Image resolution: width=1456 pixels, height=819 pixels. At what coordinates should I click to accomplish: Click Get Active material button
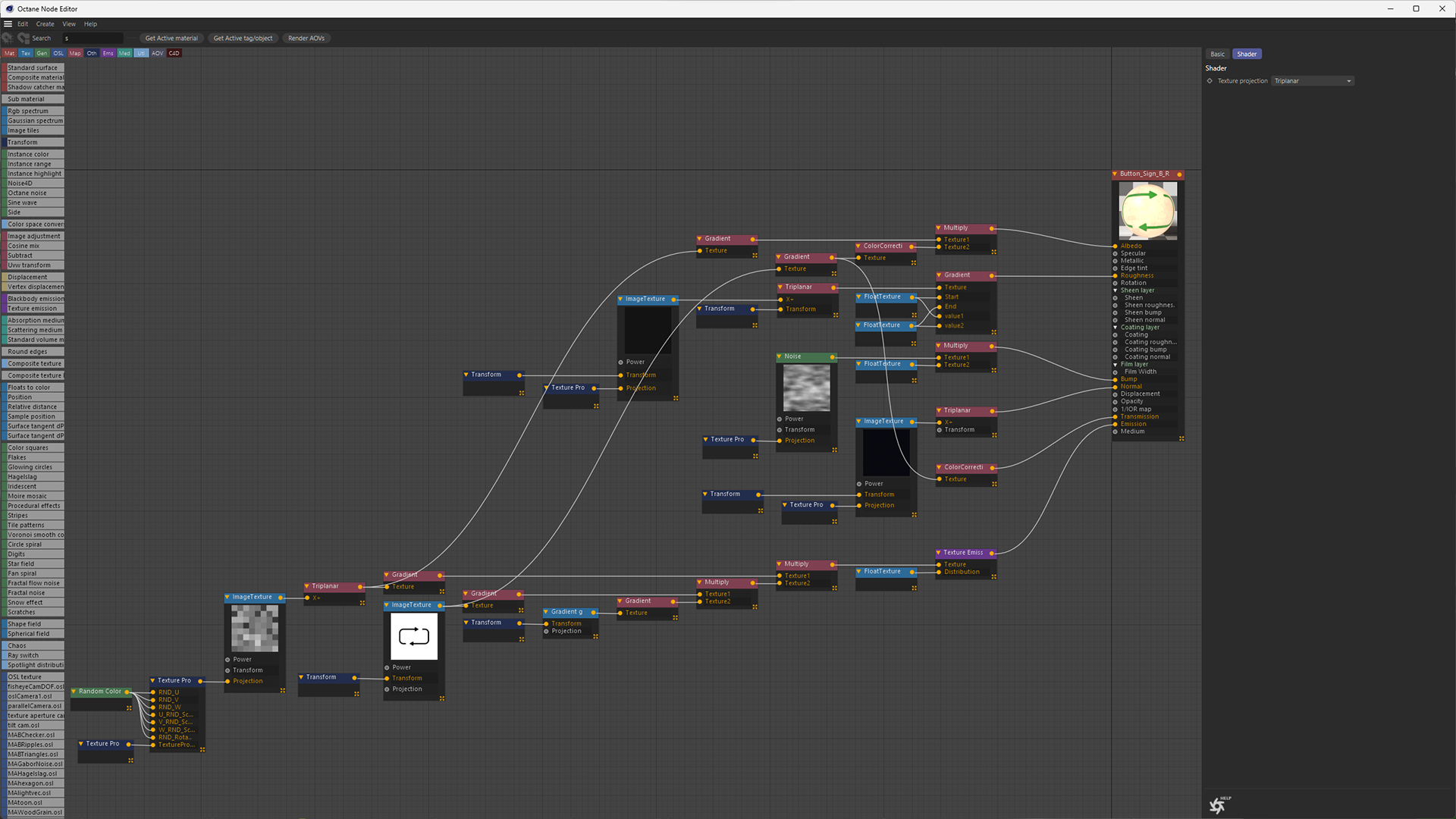171,38
